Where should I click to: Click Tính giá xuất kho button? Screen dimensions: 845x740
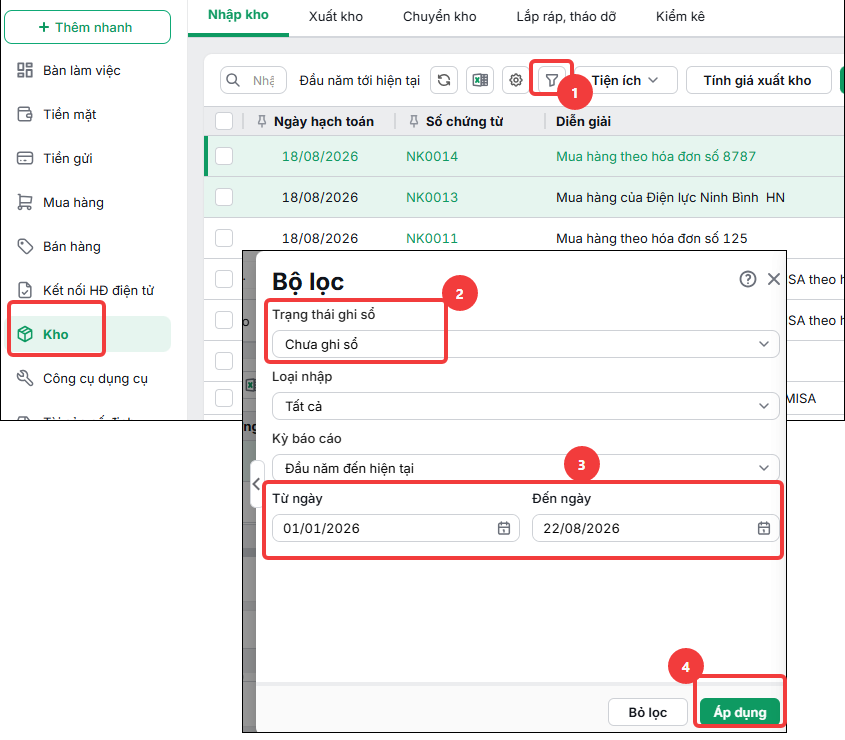click(758, 80)
